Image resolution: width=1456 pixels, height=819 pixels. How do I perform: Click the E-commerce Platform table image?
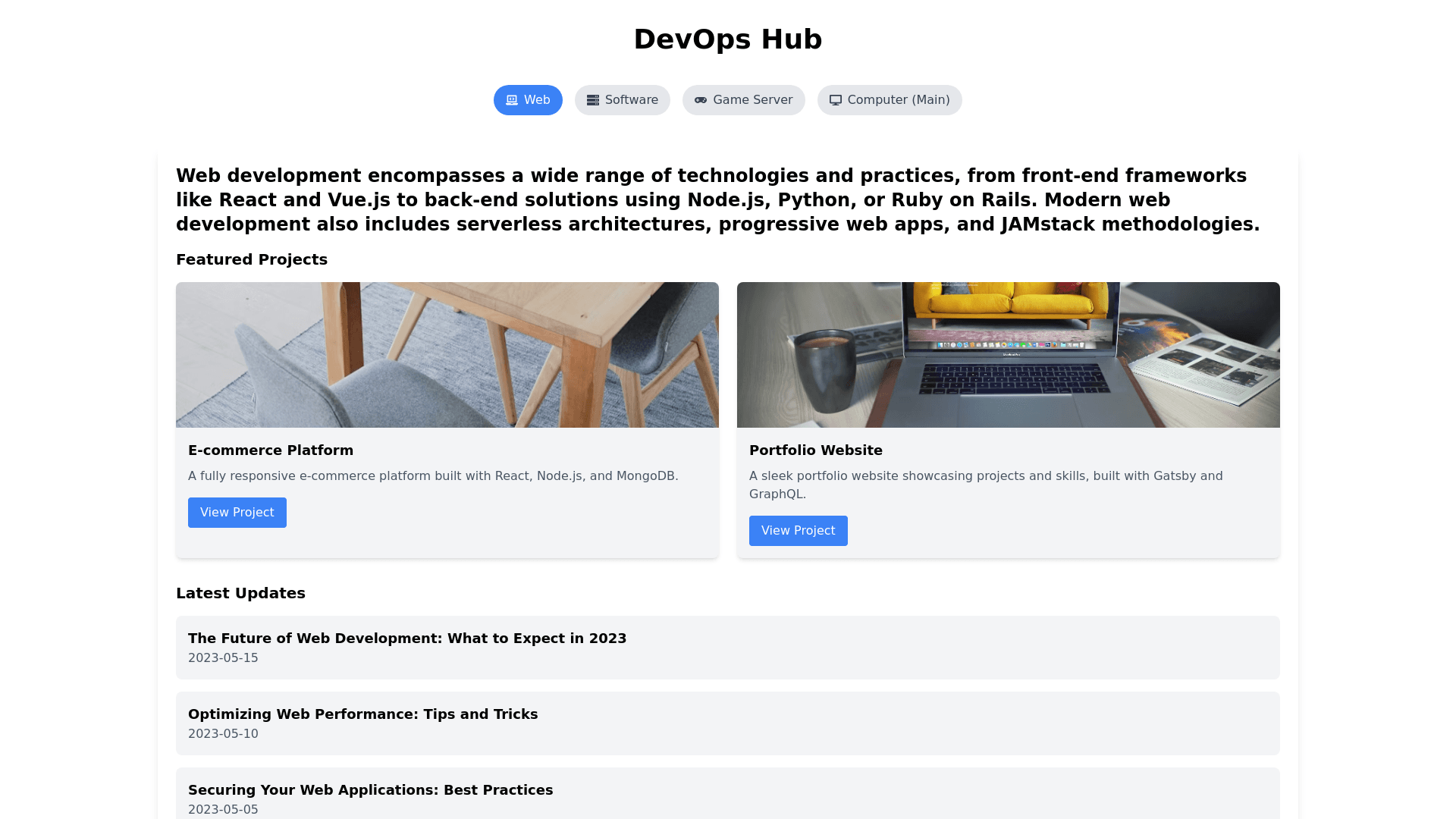tap(447, 355)
